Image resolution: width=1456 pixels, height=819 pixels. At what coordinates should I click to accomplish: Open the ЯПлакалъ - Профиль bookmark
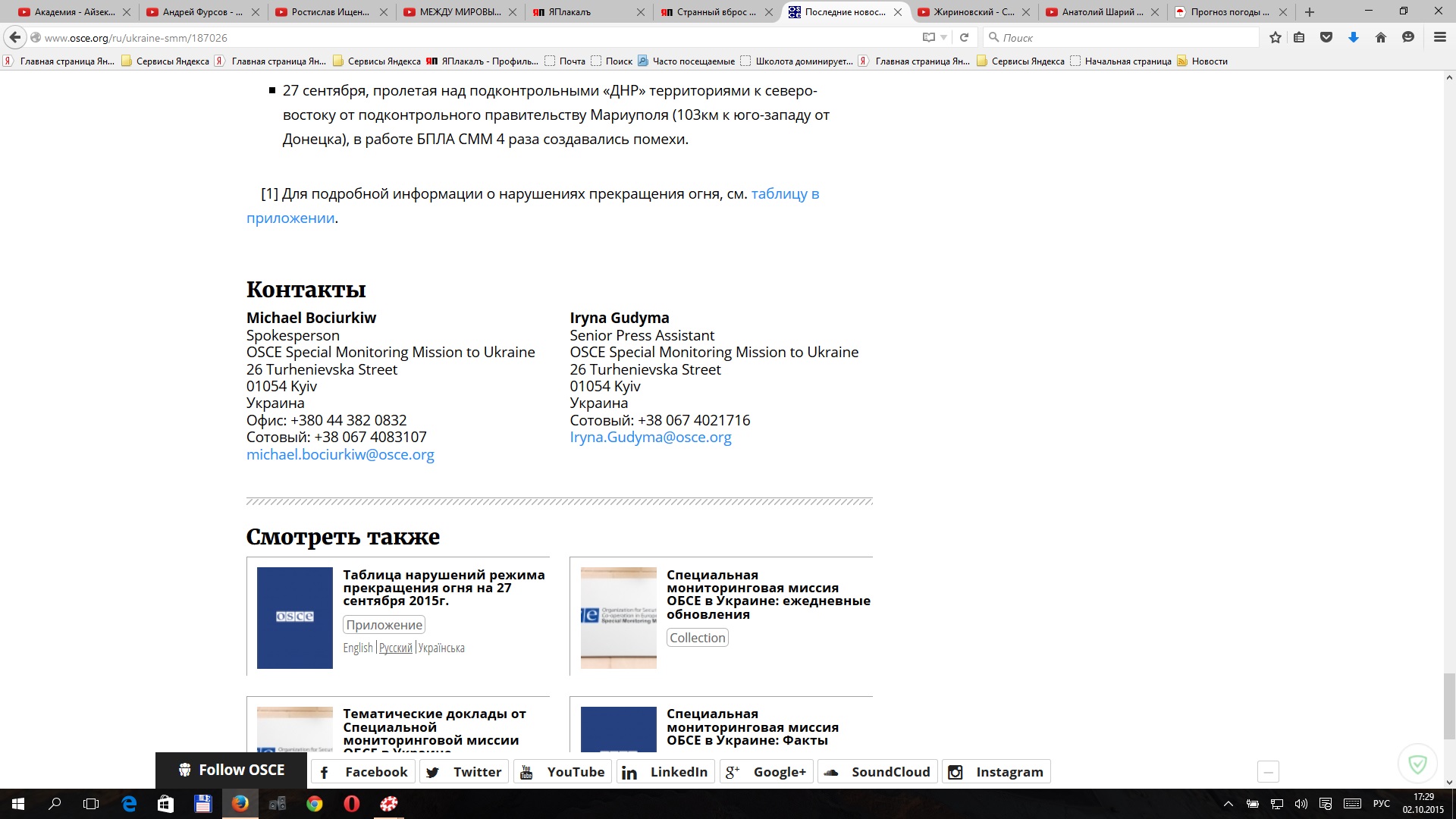click(x=482, y=61)
